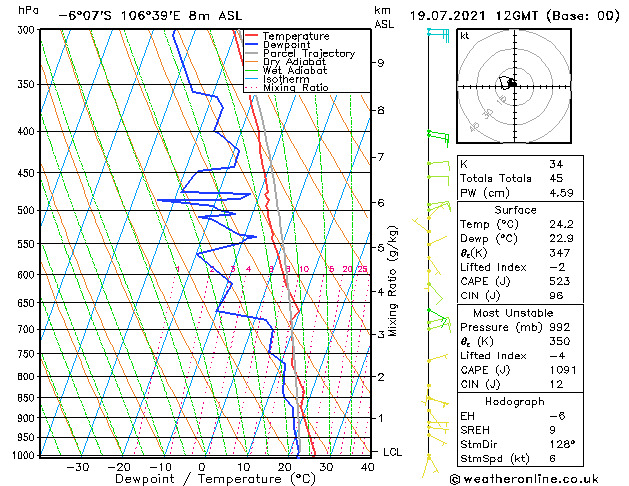629x486 pixels.
Task: Click the 300 hPa pressure axis label
Action: (28, 30)
